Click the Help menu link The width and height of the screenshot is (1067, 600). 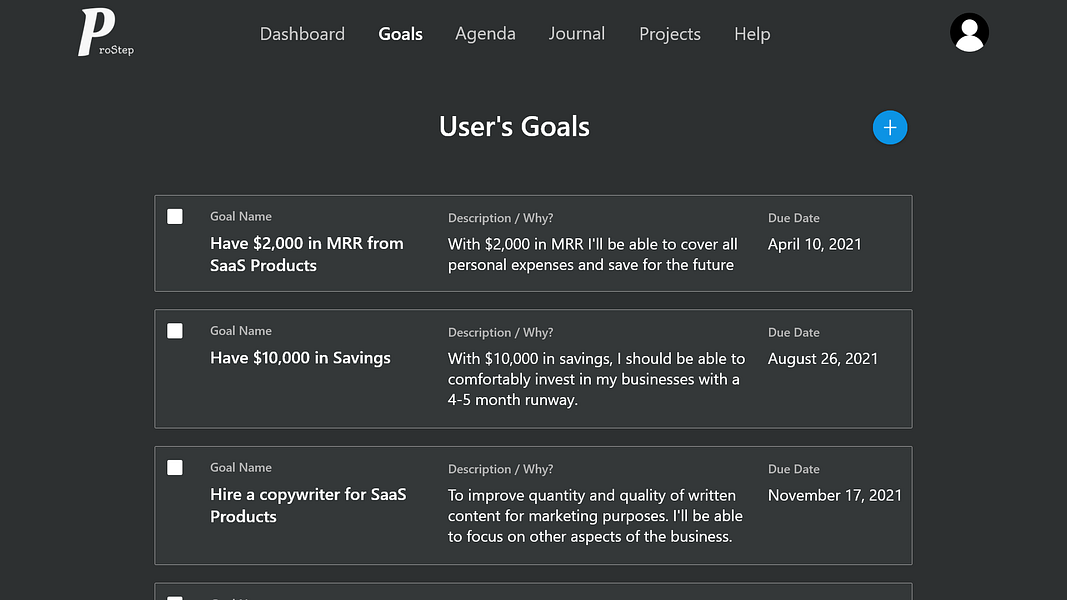pos(752,34)
